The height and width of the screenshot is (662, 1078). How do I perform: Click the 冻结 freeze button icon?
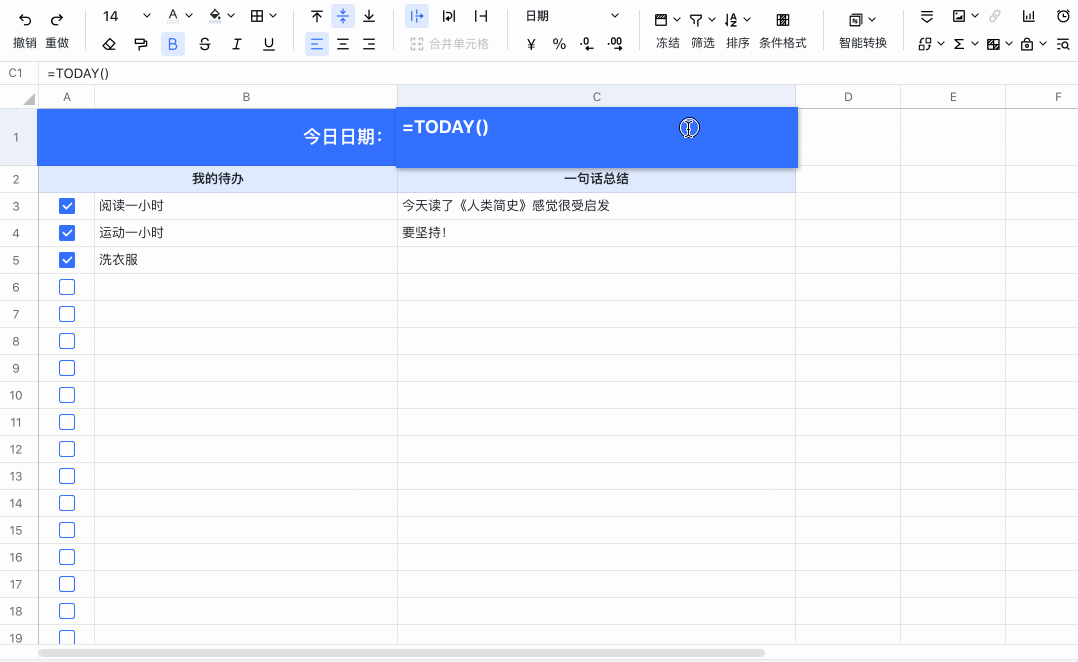(x=661, y=20)
